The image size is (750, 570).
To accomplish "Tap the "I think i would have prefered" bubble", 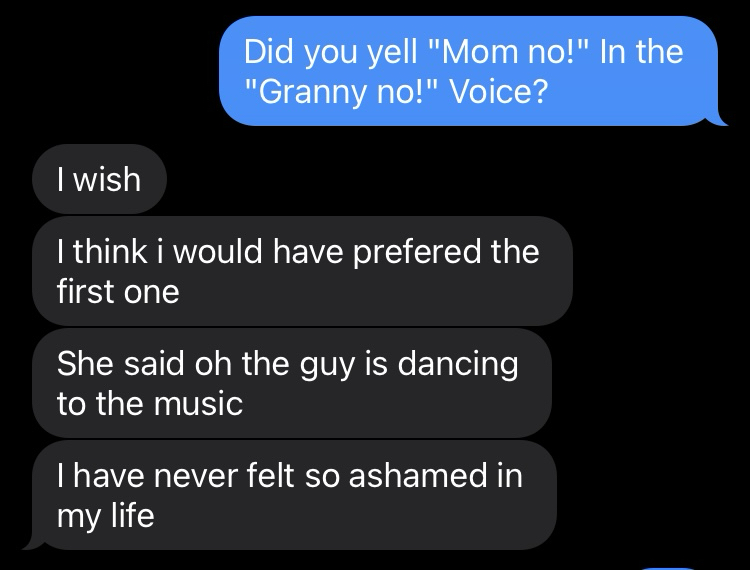I will [x=300, y=271].
